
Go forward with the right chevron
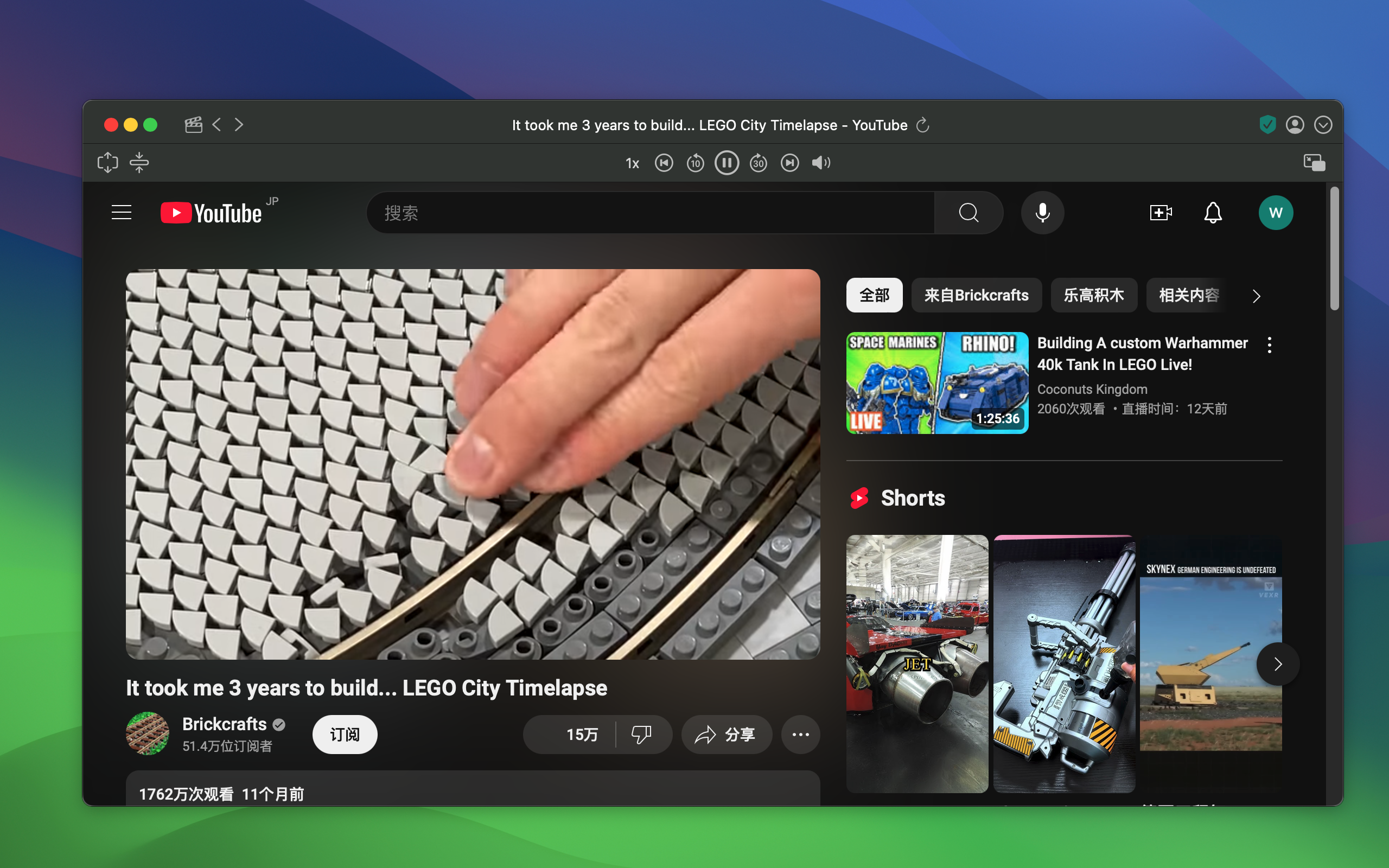pyautogui.click(x=239, y=125)
